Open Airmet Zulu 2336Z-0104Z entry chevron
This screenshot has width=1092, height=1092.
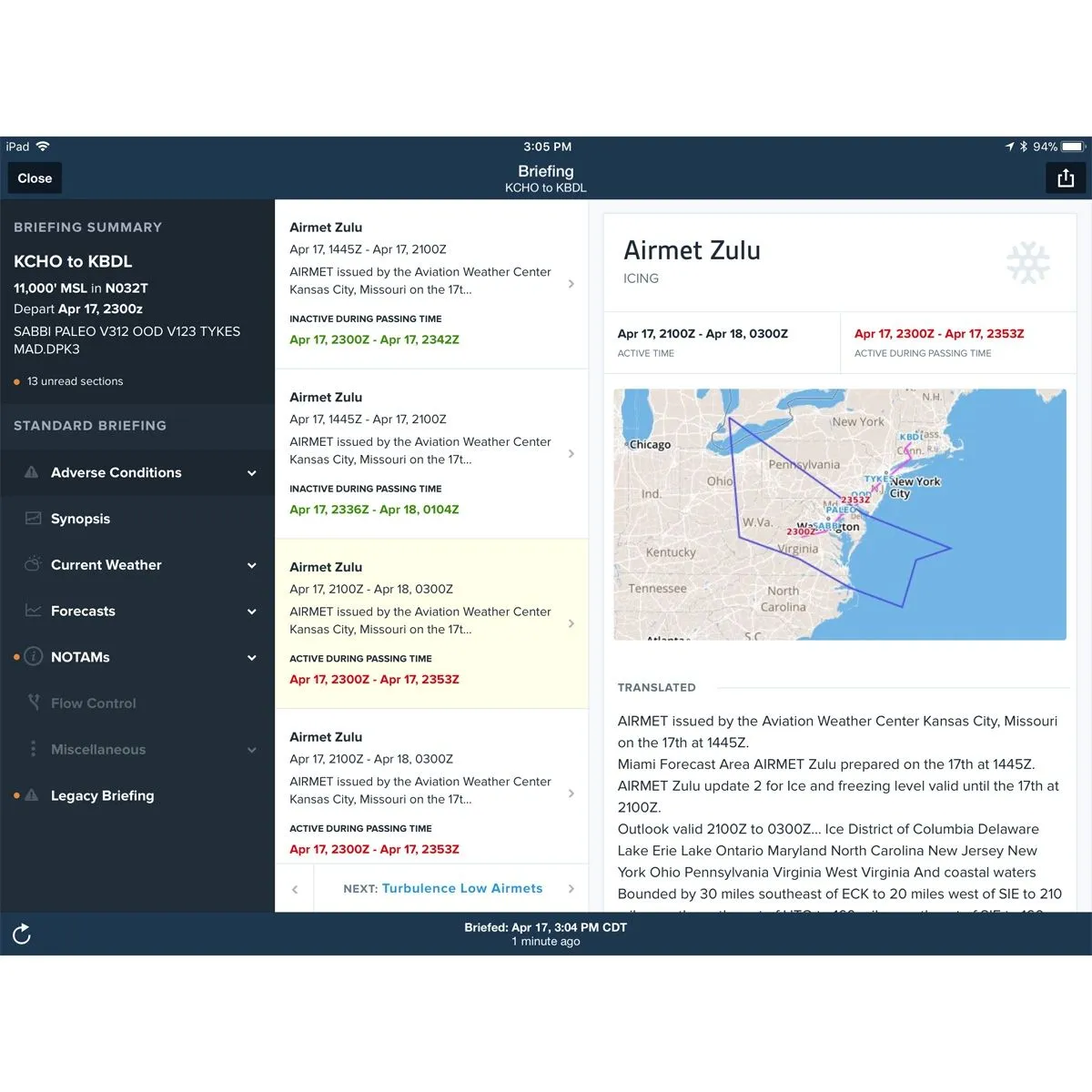[x=571, y=453]
